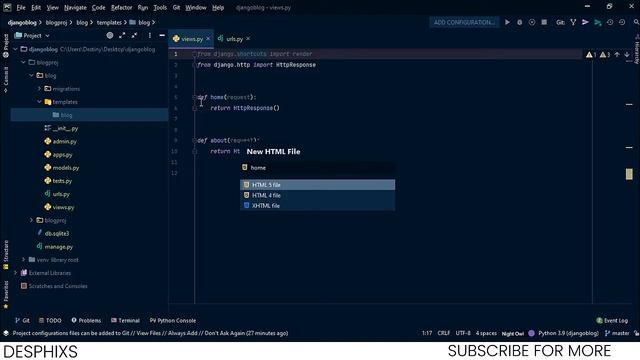Collapse the templates folder
Screen dimensions: 640x360
point(40,101)
